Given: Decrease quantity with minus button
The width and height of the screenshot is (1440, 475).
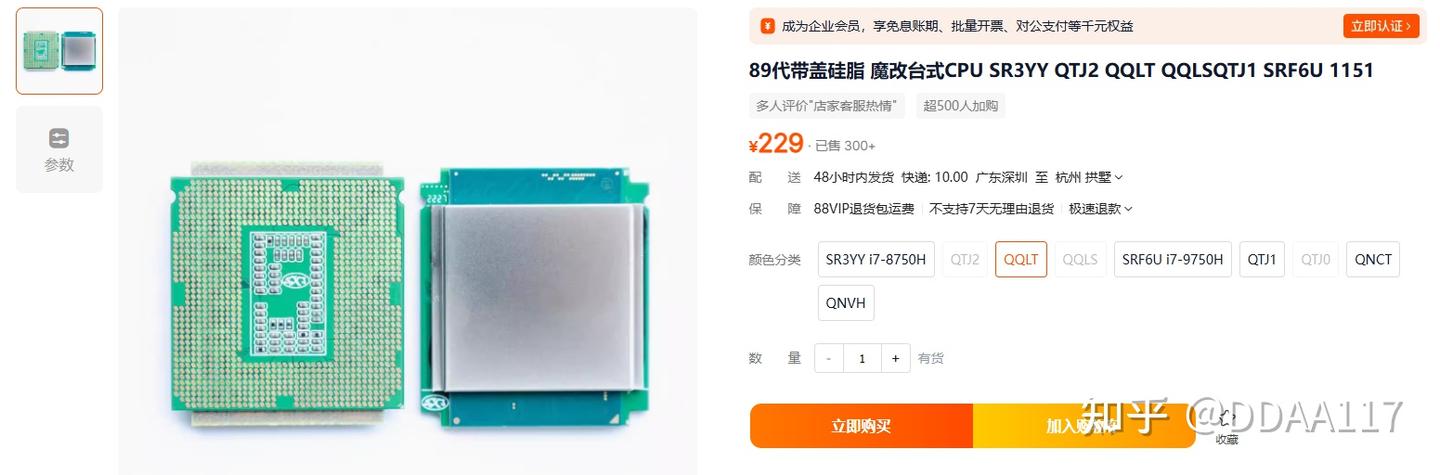Looking at the screenshot, I should pos(829,358).
